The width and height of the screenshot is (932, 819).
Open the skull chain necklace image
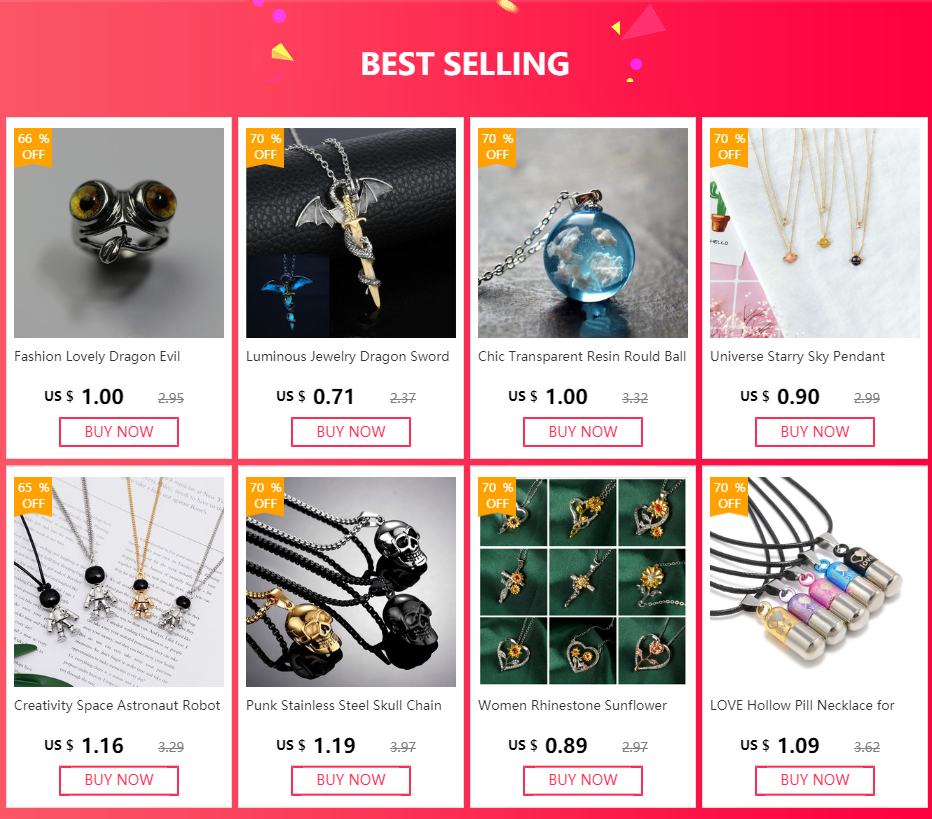351,582
